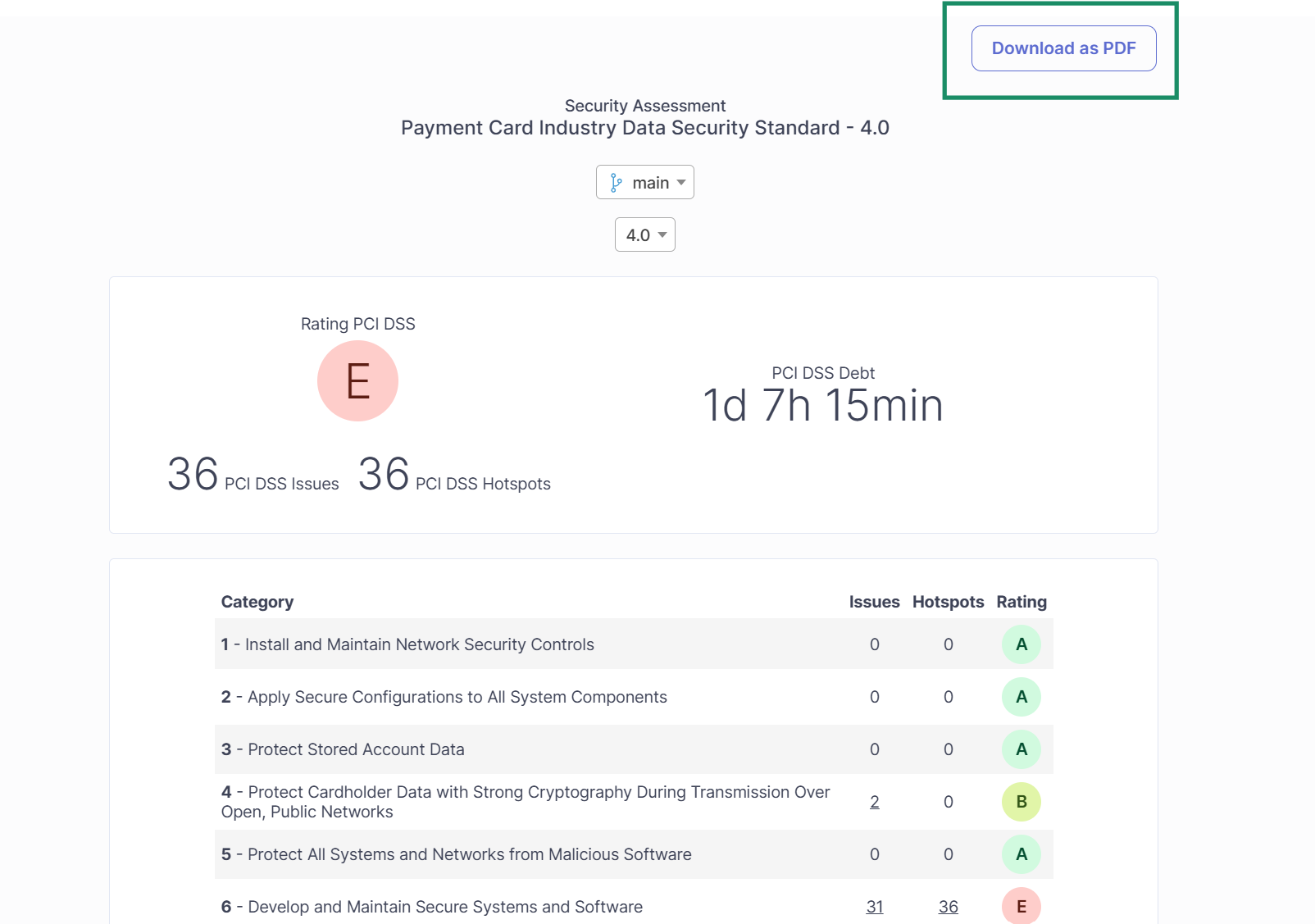
Task: Open the main branch dropdown
Action: 645,182
